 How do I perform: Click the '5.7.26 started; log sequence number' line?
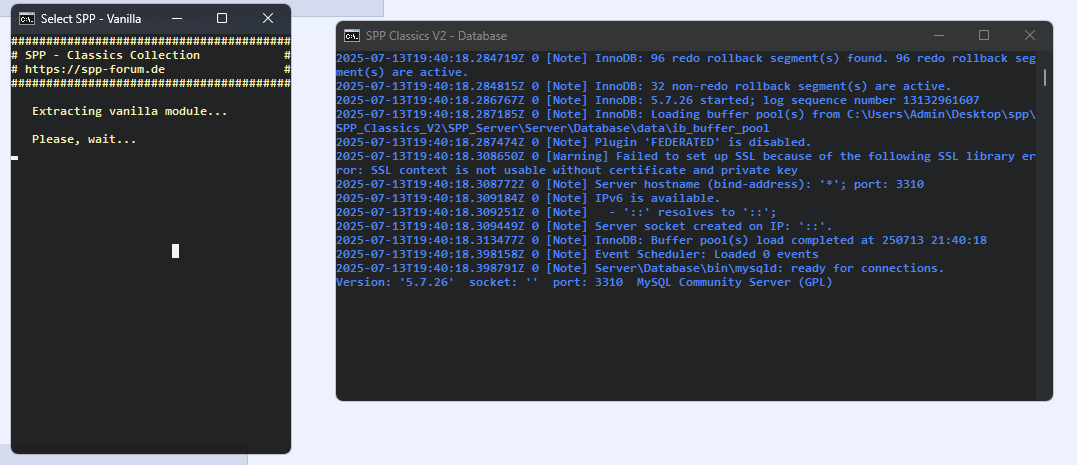tap(658, 100)
